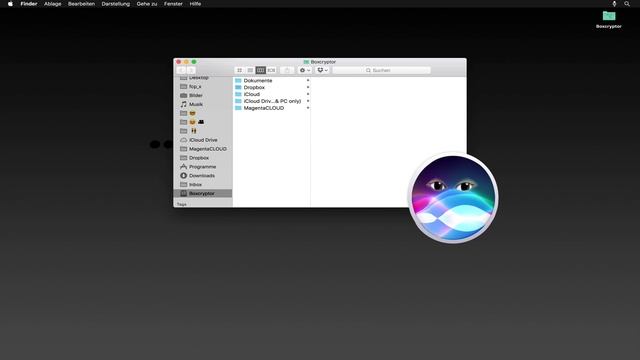Click the Musik note icon in sidebar
Image resolution: width=640 pixels, height=360 pixels.
click(x=184, y=104)
